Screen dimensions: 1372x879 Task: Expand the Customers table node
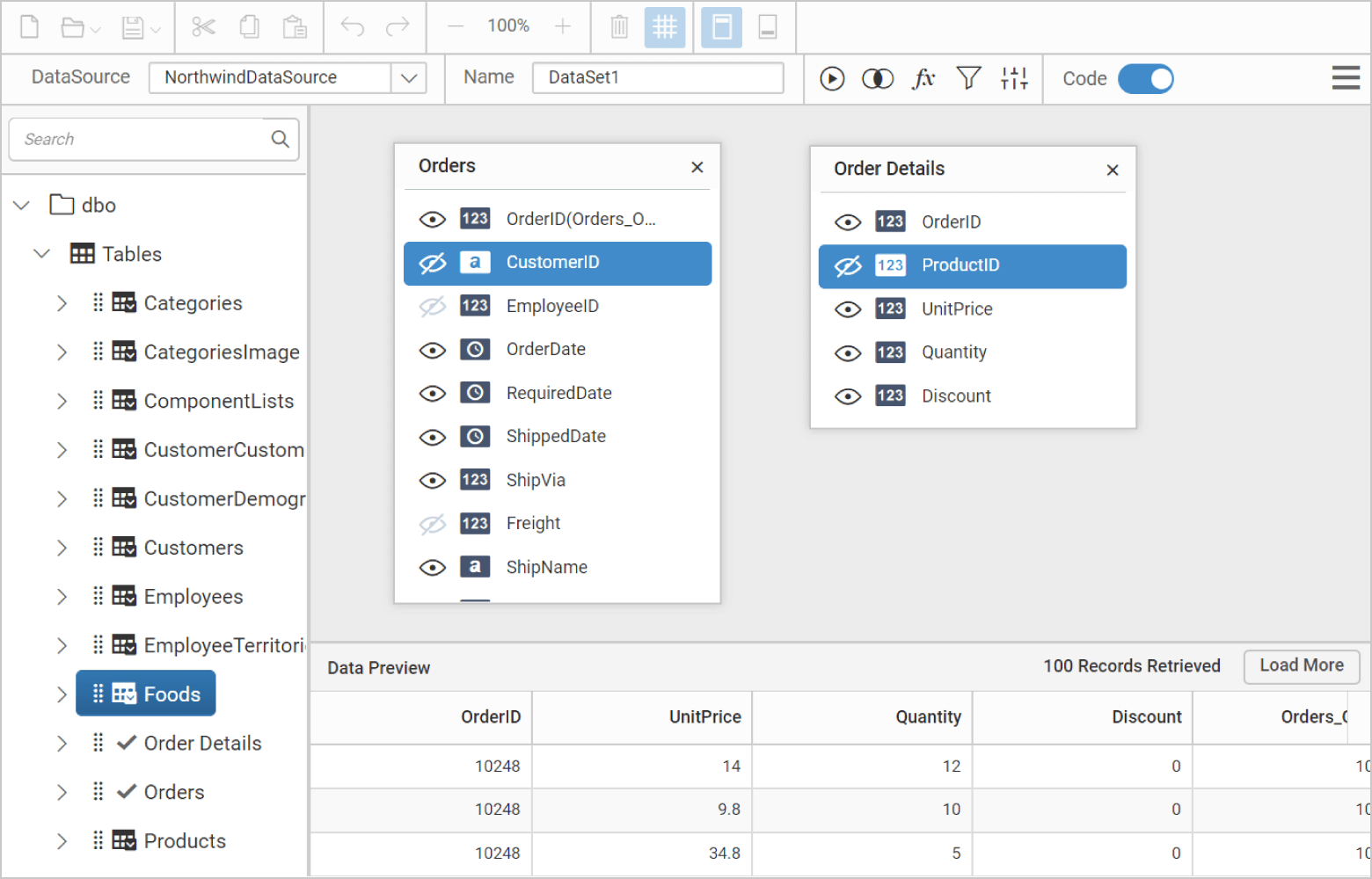click(62, 547)
